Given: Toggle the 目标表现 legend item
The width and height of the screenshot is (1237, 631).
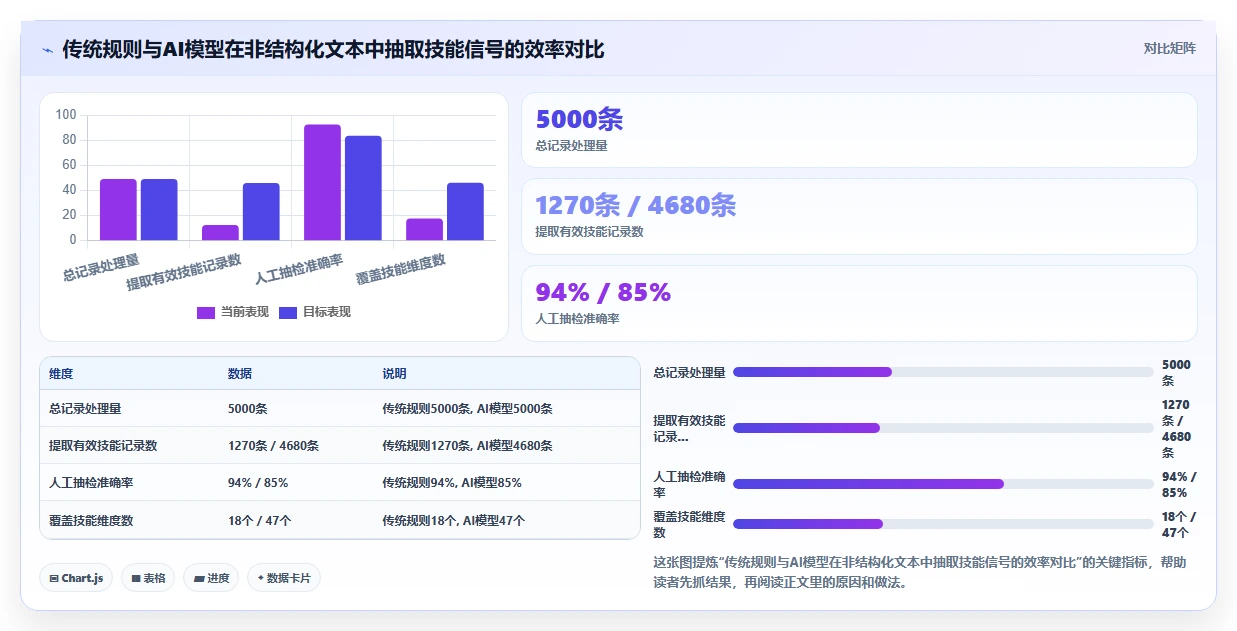Looking at the screenshot, I should click(314, 312).
